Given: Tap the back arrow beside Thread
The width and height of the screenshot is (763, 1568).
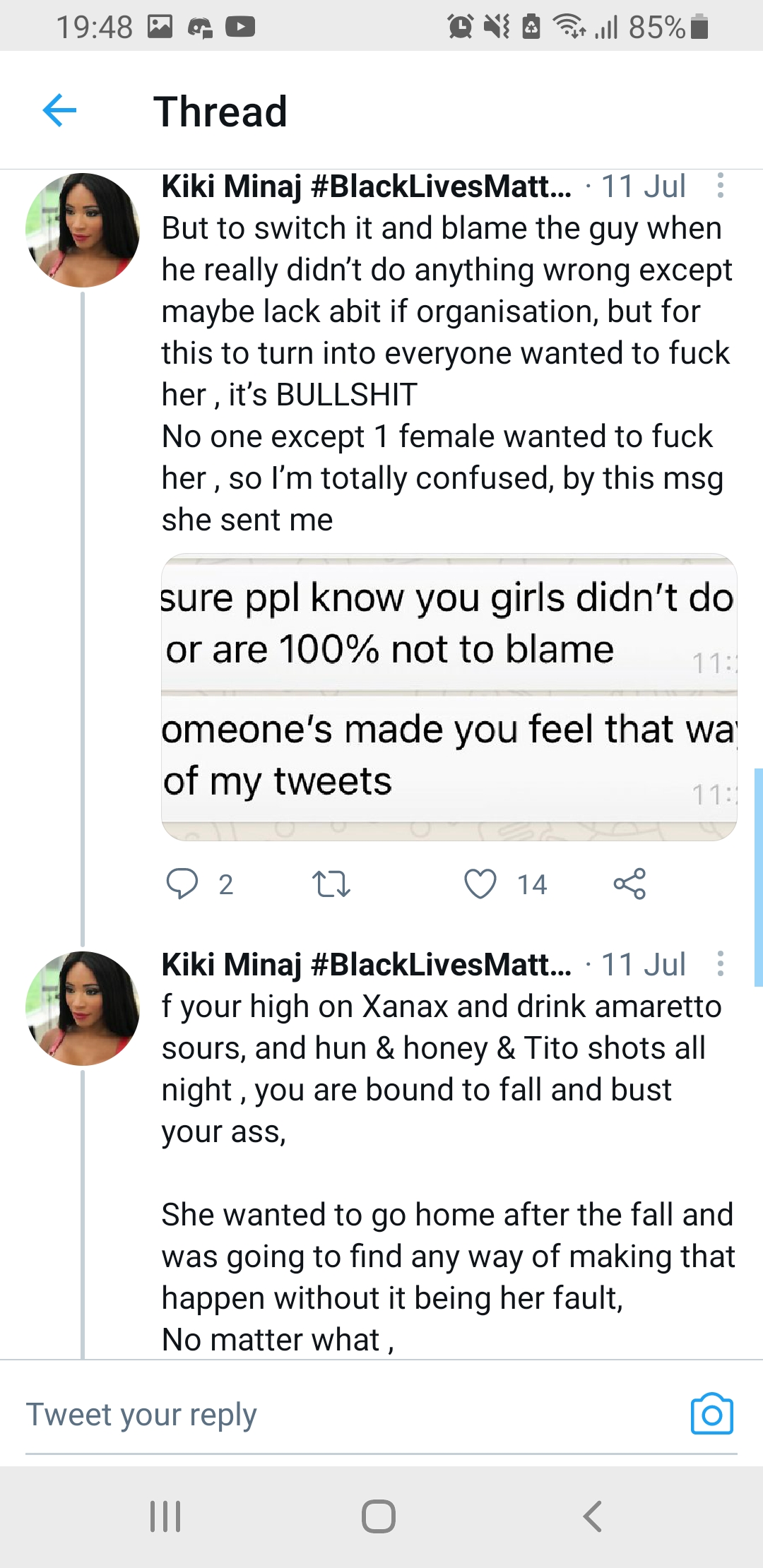Looking at the screenshot, I should point(59,111).
